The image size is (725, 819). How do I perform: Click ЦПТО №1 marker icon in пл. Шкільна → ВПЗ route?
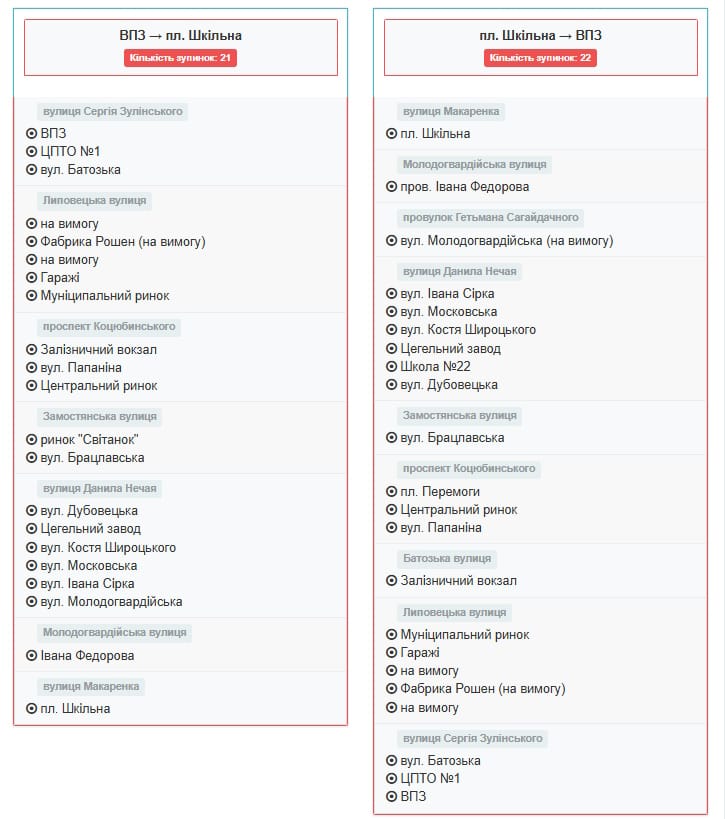pos(391,779)
